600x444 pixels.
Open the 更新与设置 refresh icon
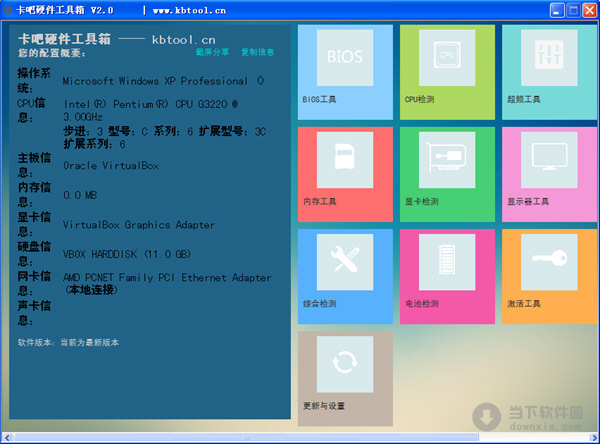(x=345, y=364)
